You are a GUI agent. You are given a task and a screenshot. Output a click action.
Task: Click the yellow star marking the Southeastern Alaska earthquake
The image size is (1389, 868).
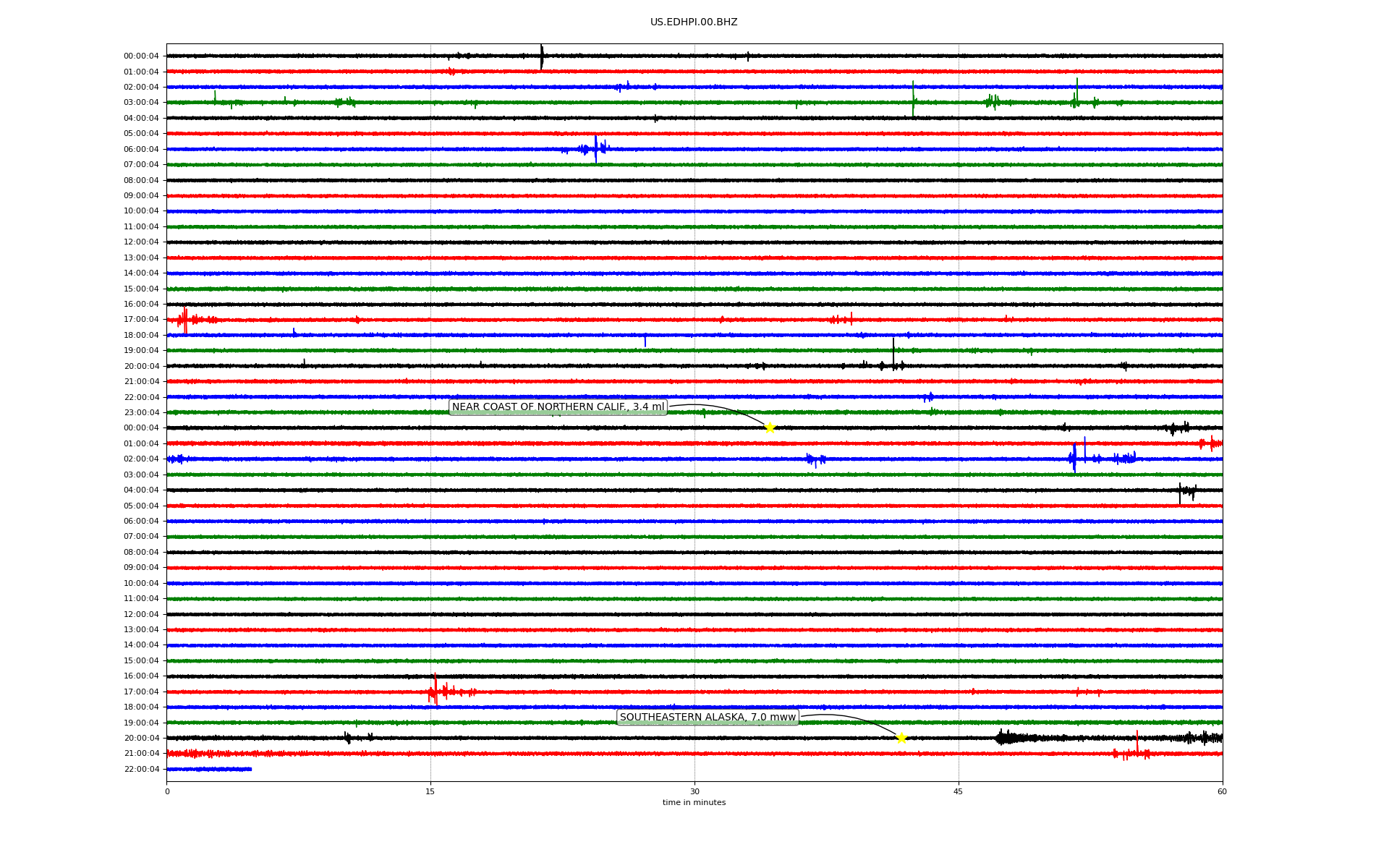pos(901,738)
